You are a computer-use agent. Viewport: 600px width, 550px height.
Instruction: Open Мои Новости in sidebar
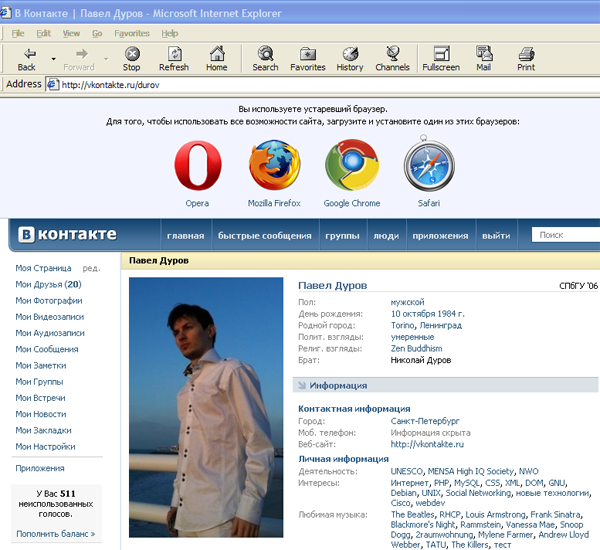(x=41, y=414)
